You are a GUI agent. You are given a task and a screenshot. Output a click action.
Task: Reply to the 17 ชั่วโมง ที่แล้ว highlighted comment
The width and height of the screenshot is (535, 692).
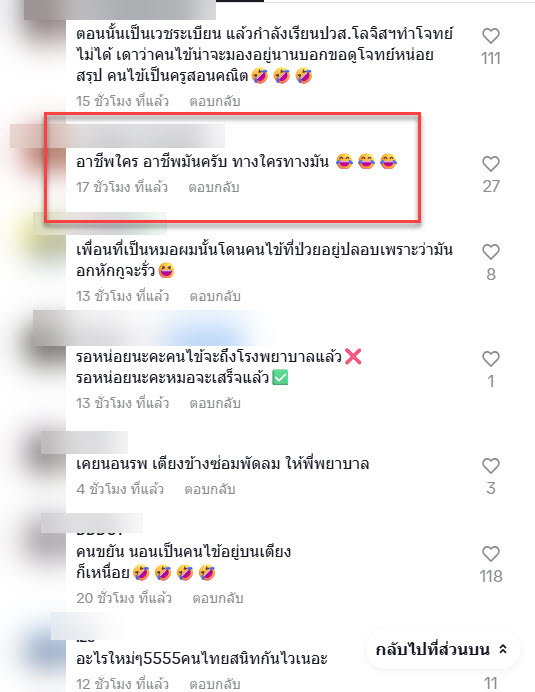click(214, 187)
